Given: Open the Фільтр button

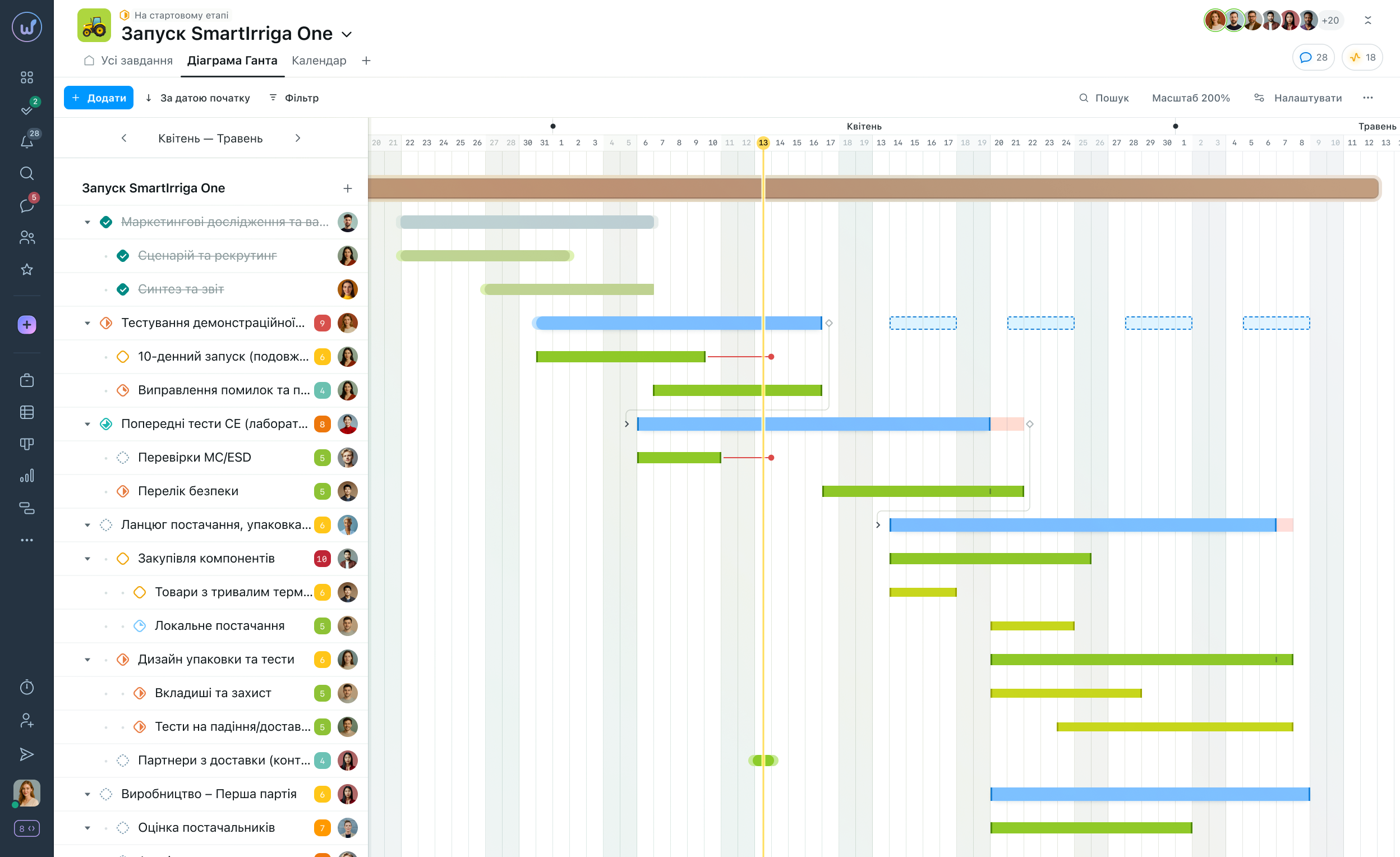Looking at the screenshot, I should [294, 98].
